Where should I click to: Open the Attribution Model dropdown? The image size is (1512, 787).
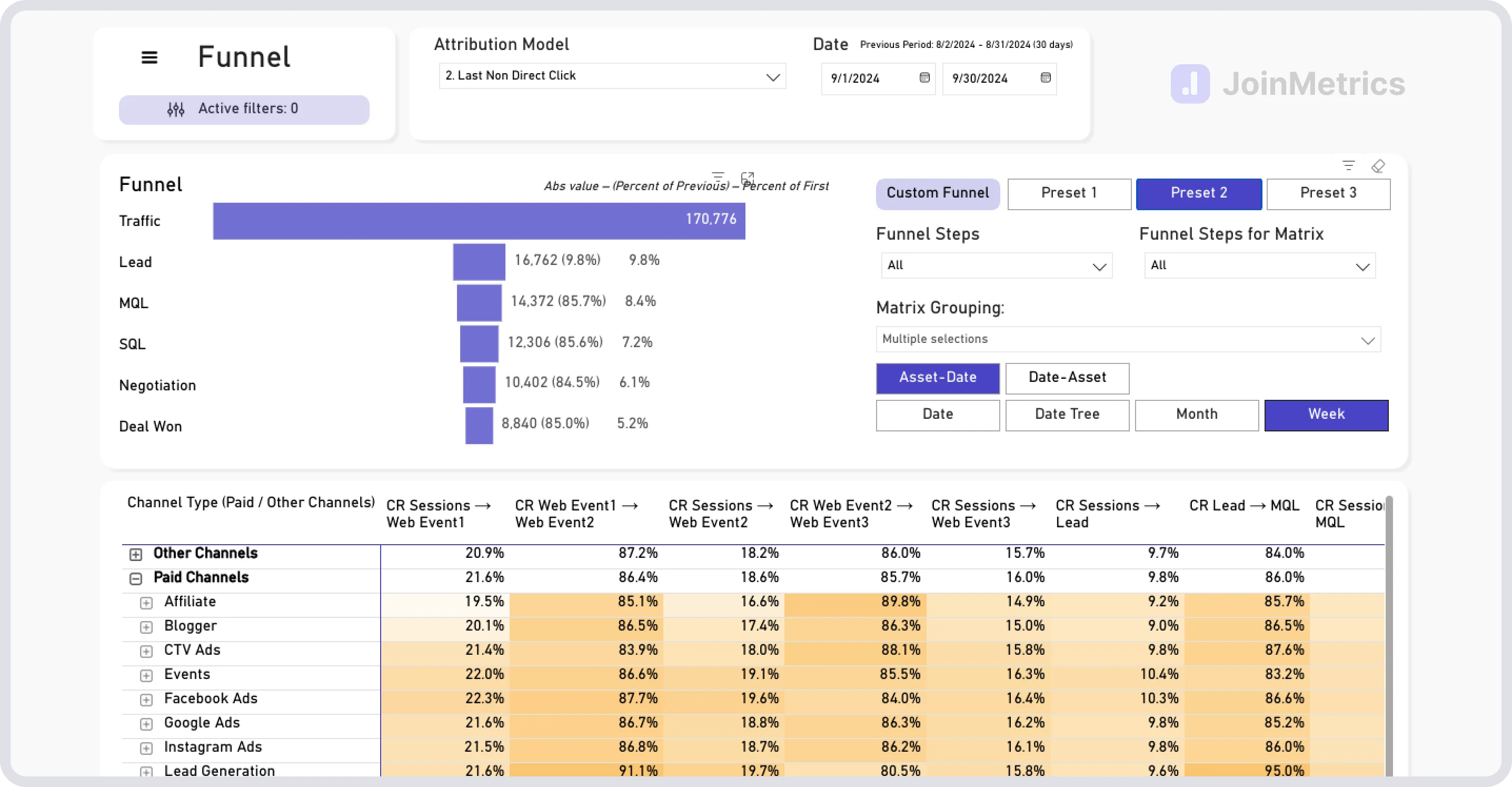612,76
